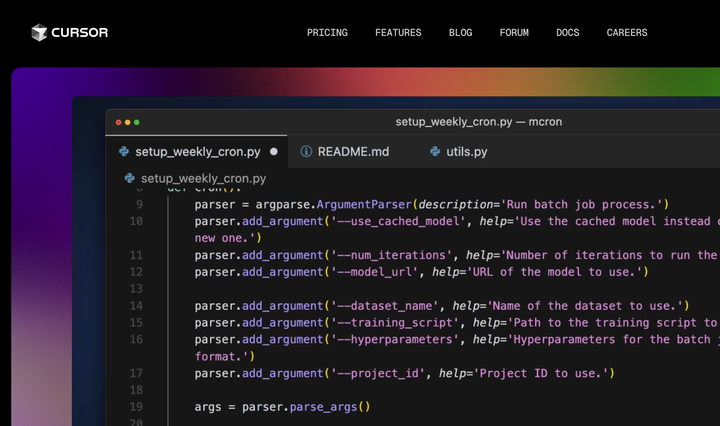This screenshot has height=426, width=720.
Task: Navigate to the Careers page
Action: 627,33
